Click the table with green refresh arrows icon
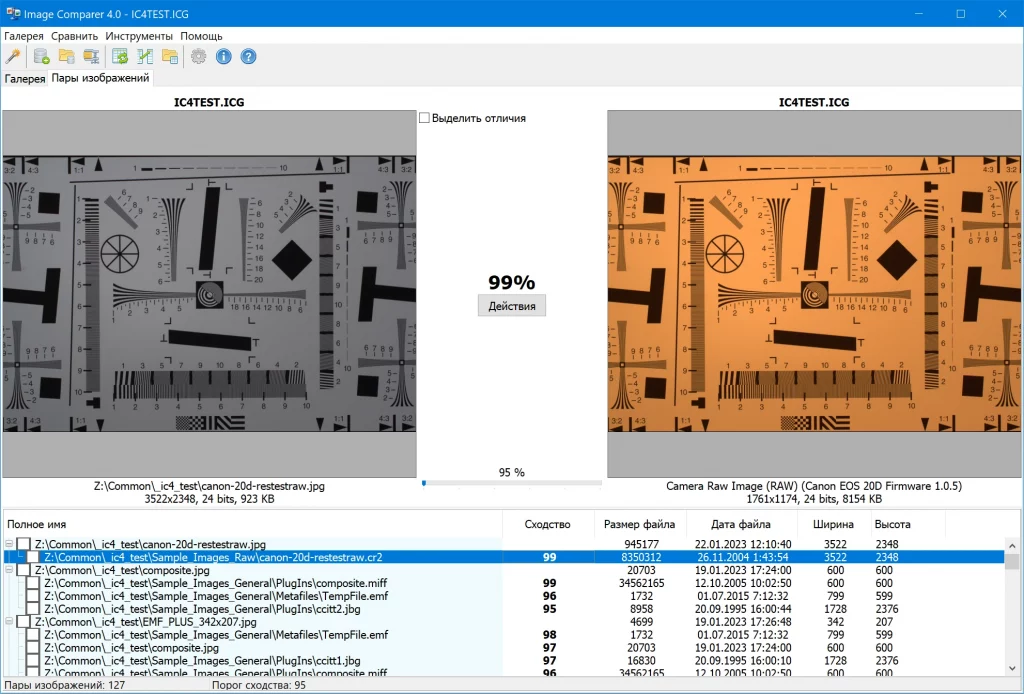The width and height of the screenshot is (1024, 694). (120, 56)
